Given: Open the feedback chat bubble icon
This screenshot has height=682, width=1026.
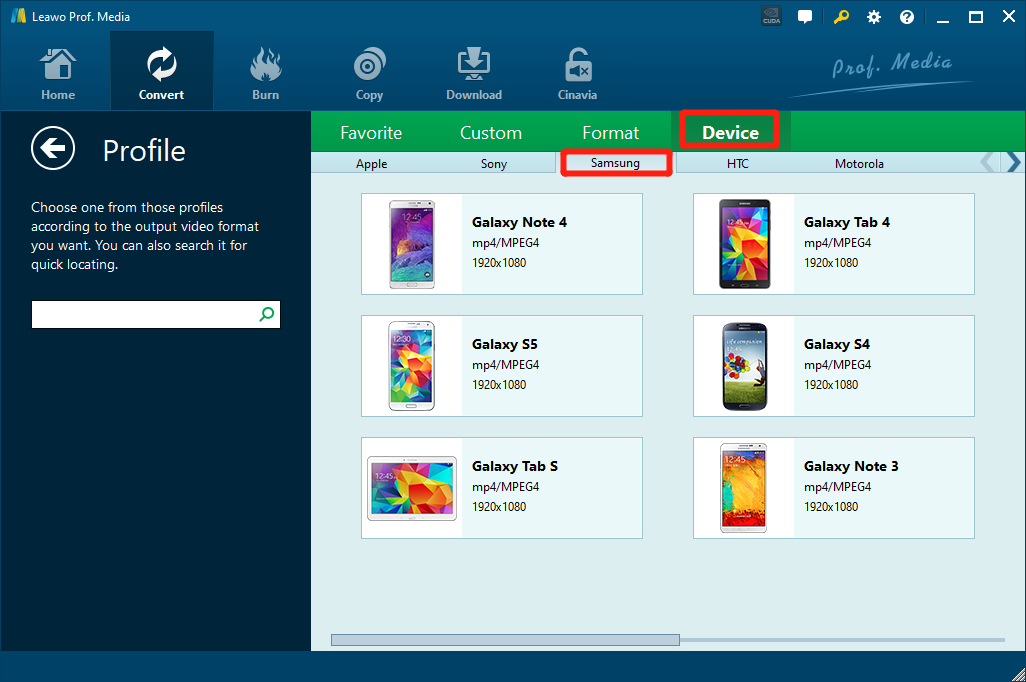Looking at the screenshot, I should [x=805, y=17].
